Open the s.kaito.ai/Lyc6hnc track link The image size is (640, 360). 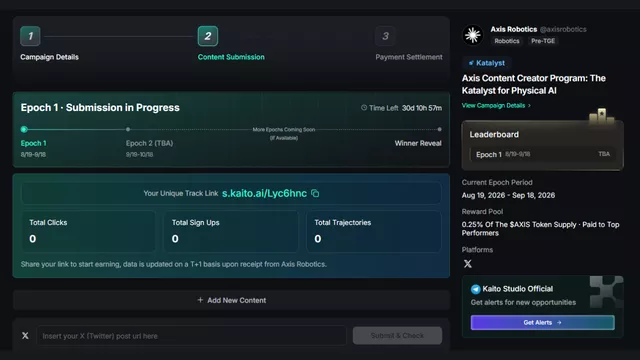[x=264, y=193]
